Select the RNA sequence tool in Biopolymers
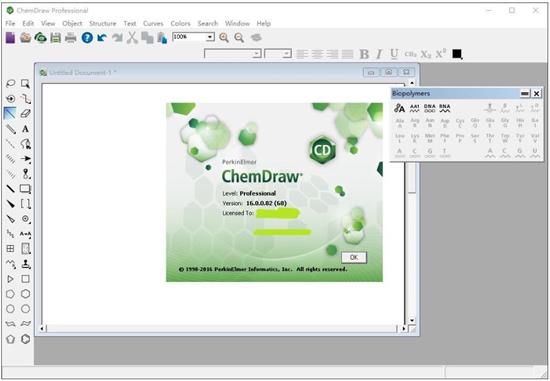Image resolution: width=550 pixels, height=381 pixels. [x=445, y=108]
